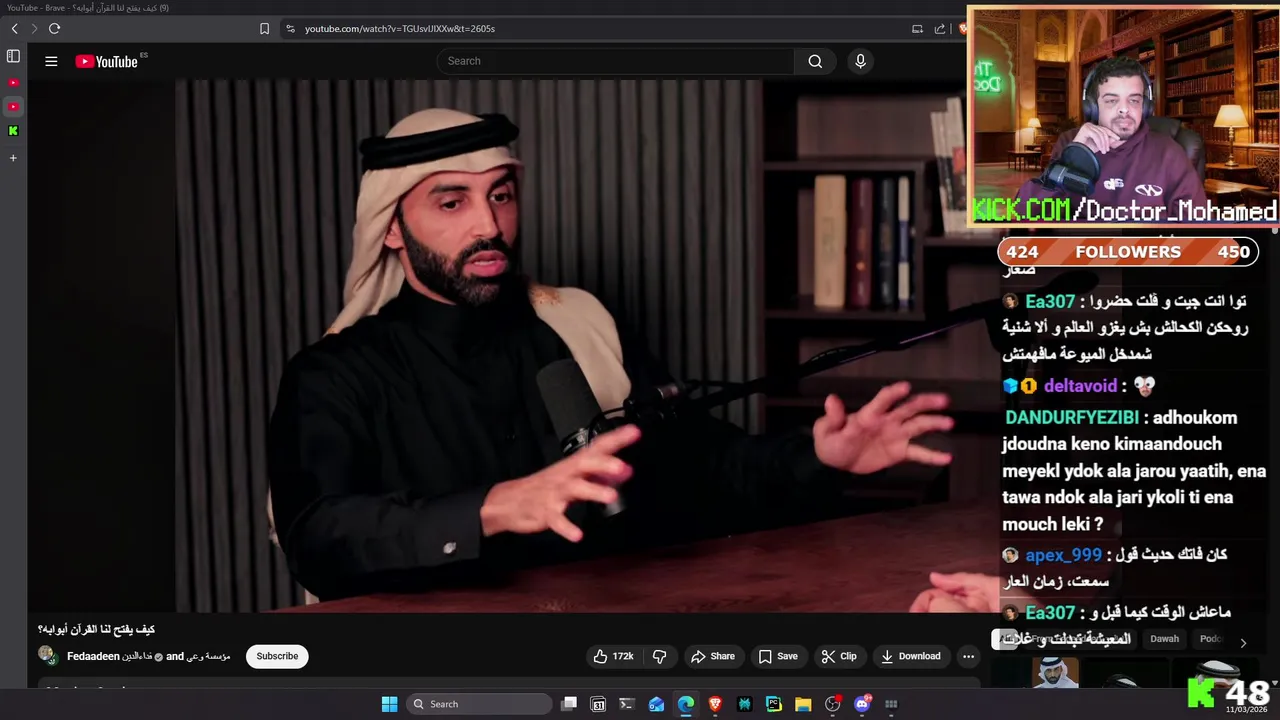Screen dimensions: 1280x720
Task: Show more filter chips with right chevron
Action: pos(1243,643)
